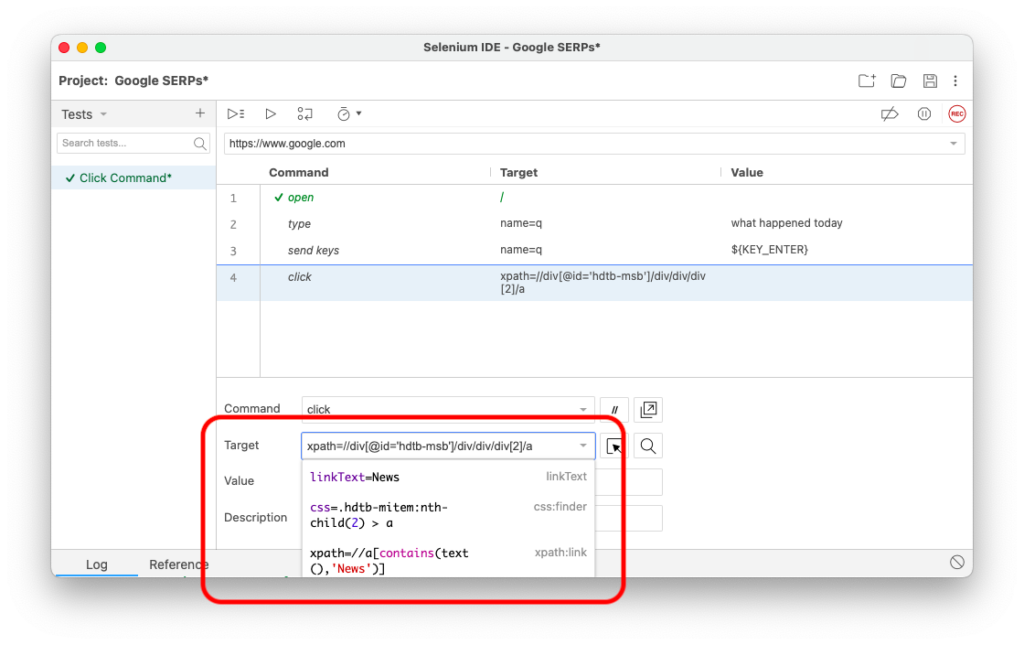Select target element in page icon
Screen dimensions: 1024x645
(x=614, y=446)
